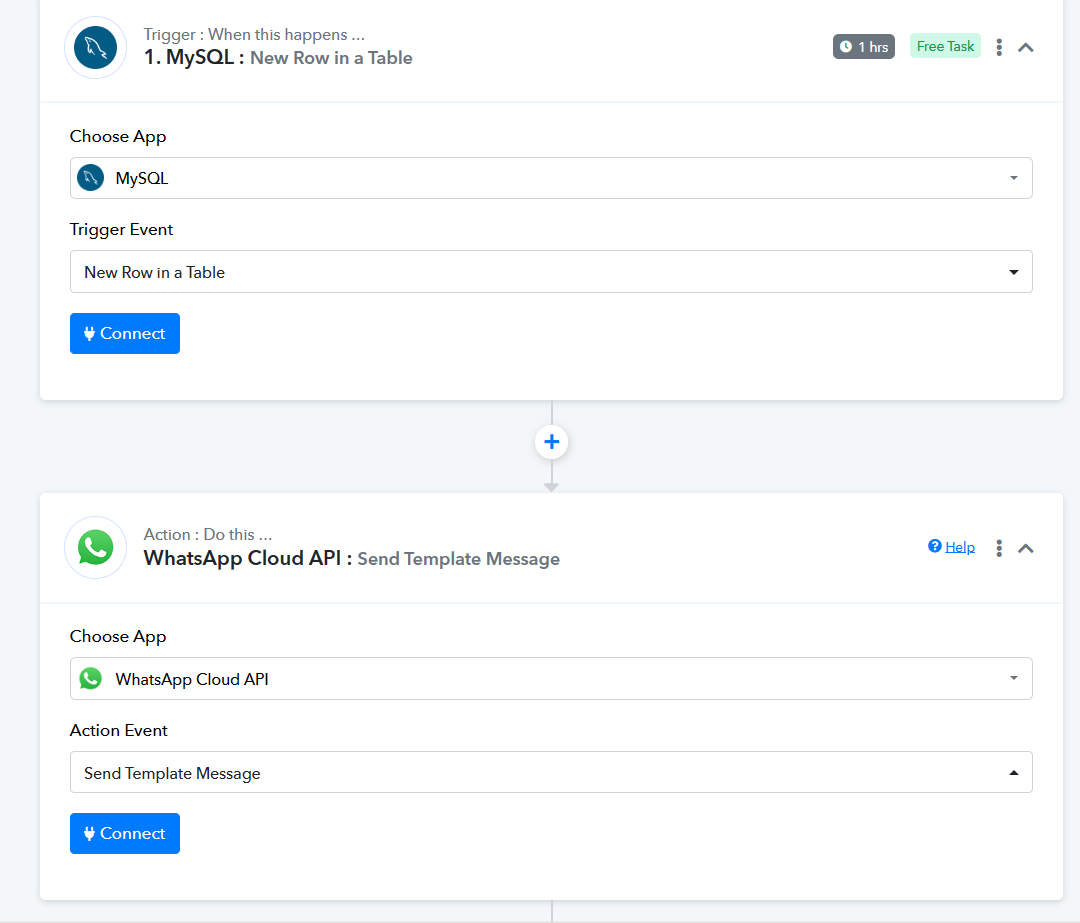Connect the MySQL trigger app
The width and height of the screenshot is (1080, 923).
coord(125,333)
